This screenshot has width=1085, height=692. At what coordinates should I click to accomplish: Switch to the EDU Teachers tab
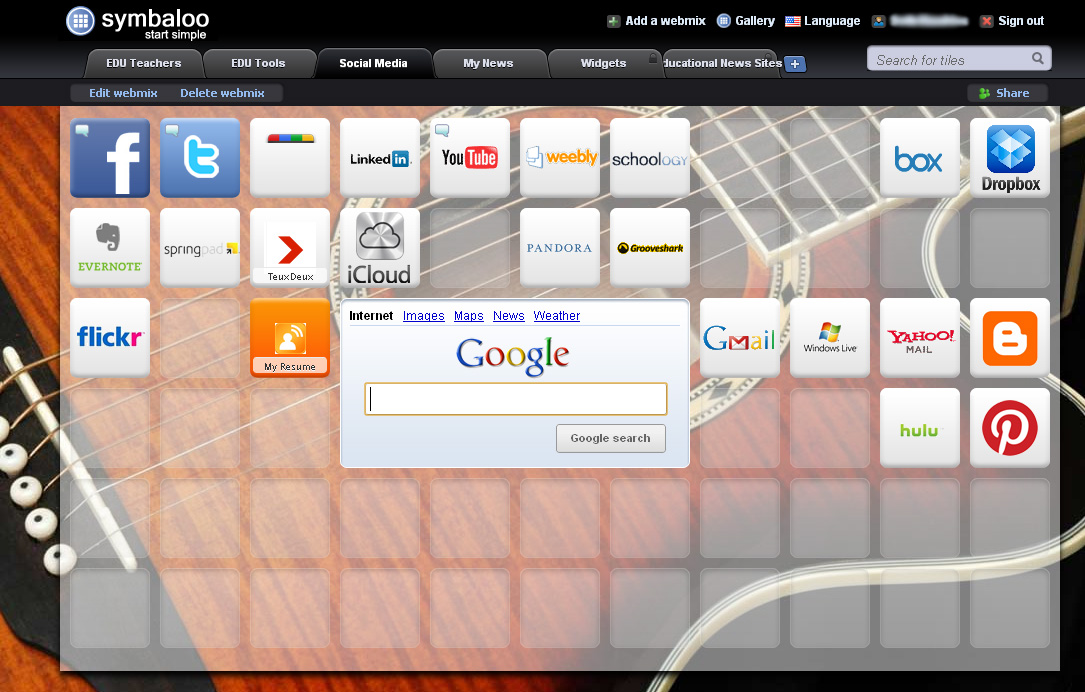tap(143, 63)
